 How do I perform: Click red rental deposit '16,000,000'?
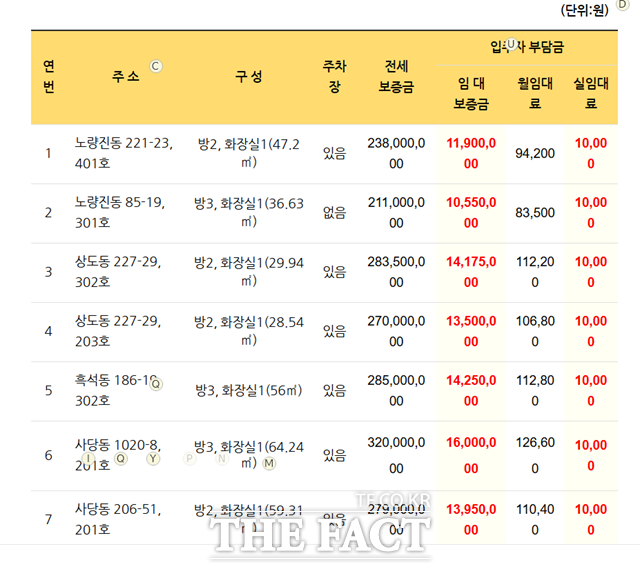click(471, 455)
